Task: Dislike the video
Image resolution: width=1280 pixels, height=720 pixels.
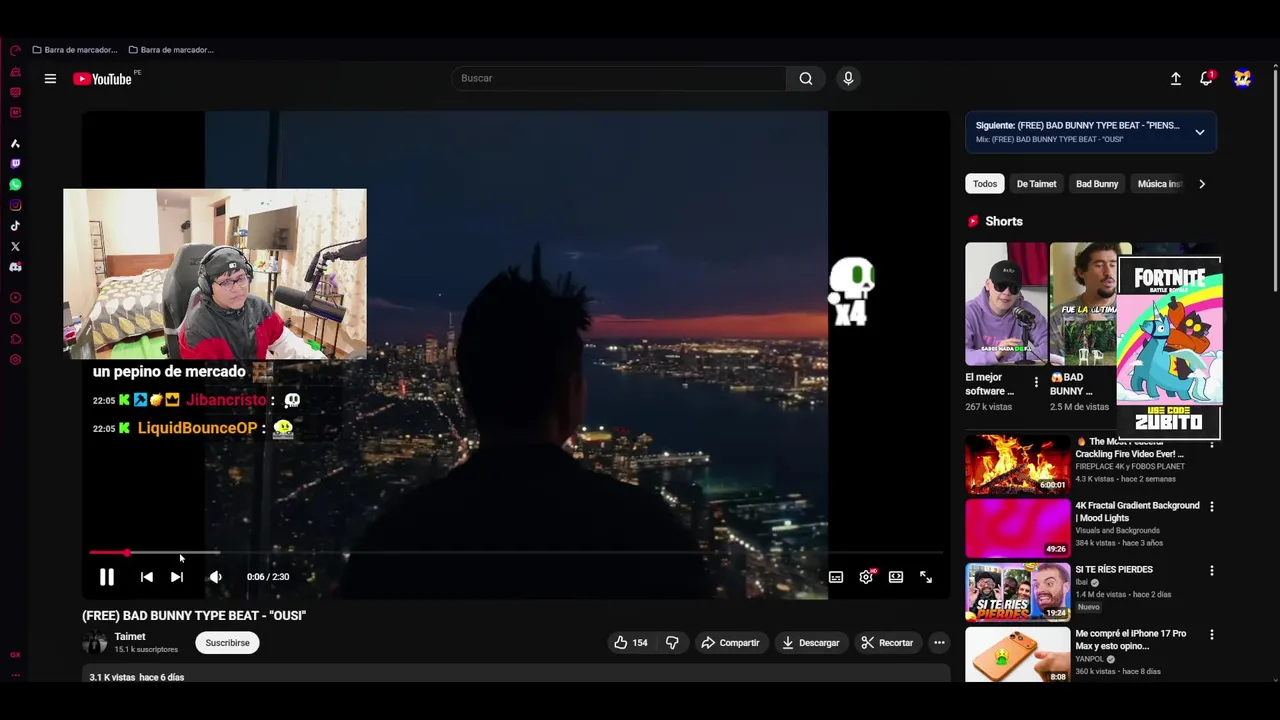Action: pyautogui.click(x=672, y=643)
